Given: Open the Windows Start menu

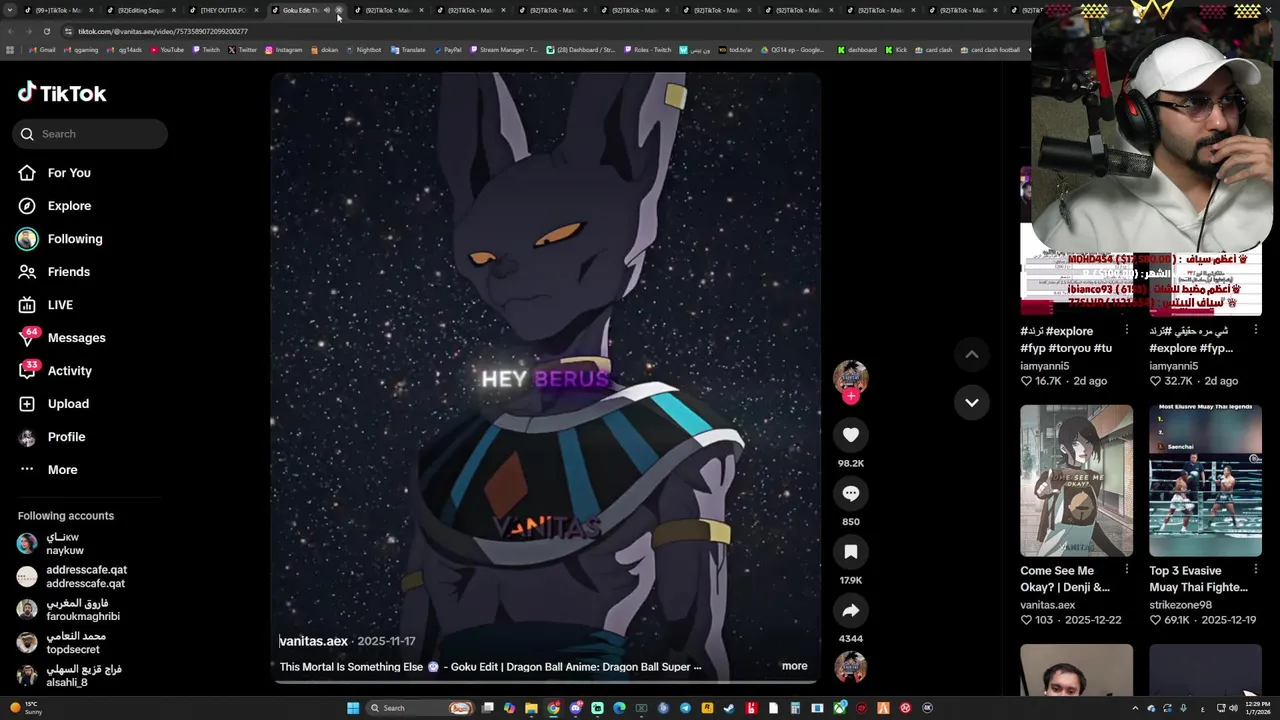Looking at the screenshot, I should tap(353, 708).
